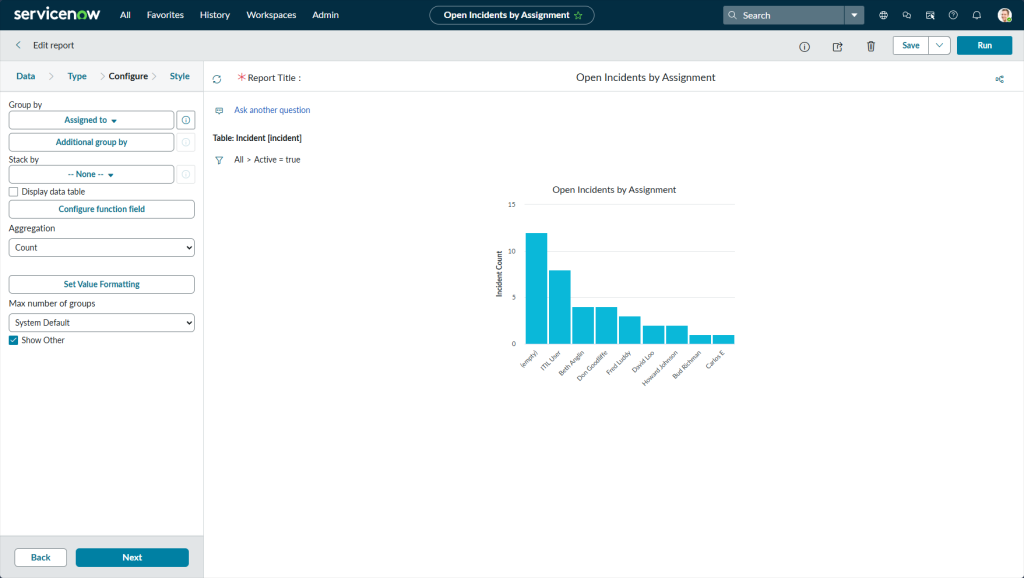The height and width of the screenshot is (578, 1024).
Task: Open the sharing icon beside report title
Action: click(x=999, y=79)
